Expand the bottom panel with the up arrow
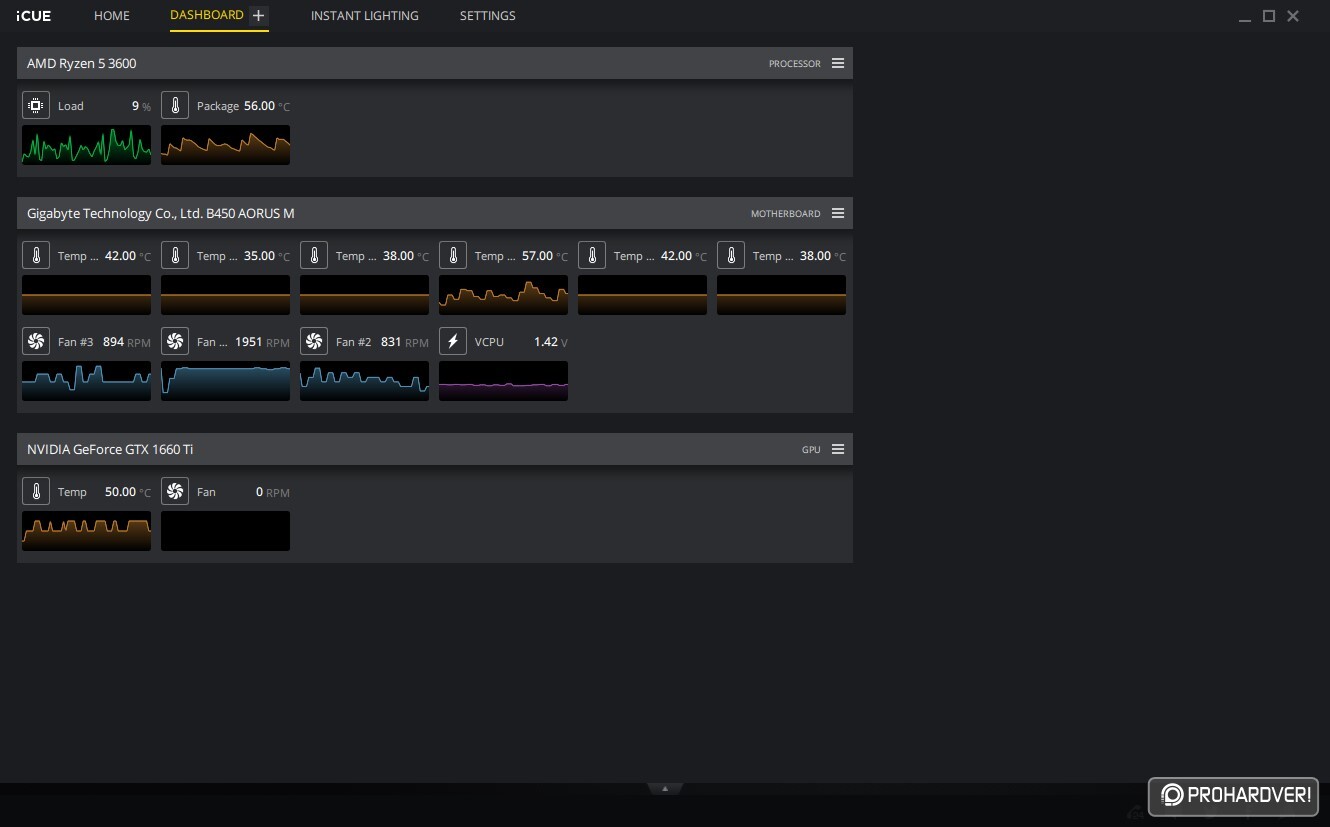 point(665,789)
